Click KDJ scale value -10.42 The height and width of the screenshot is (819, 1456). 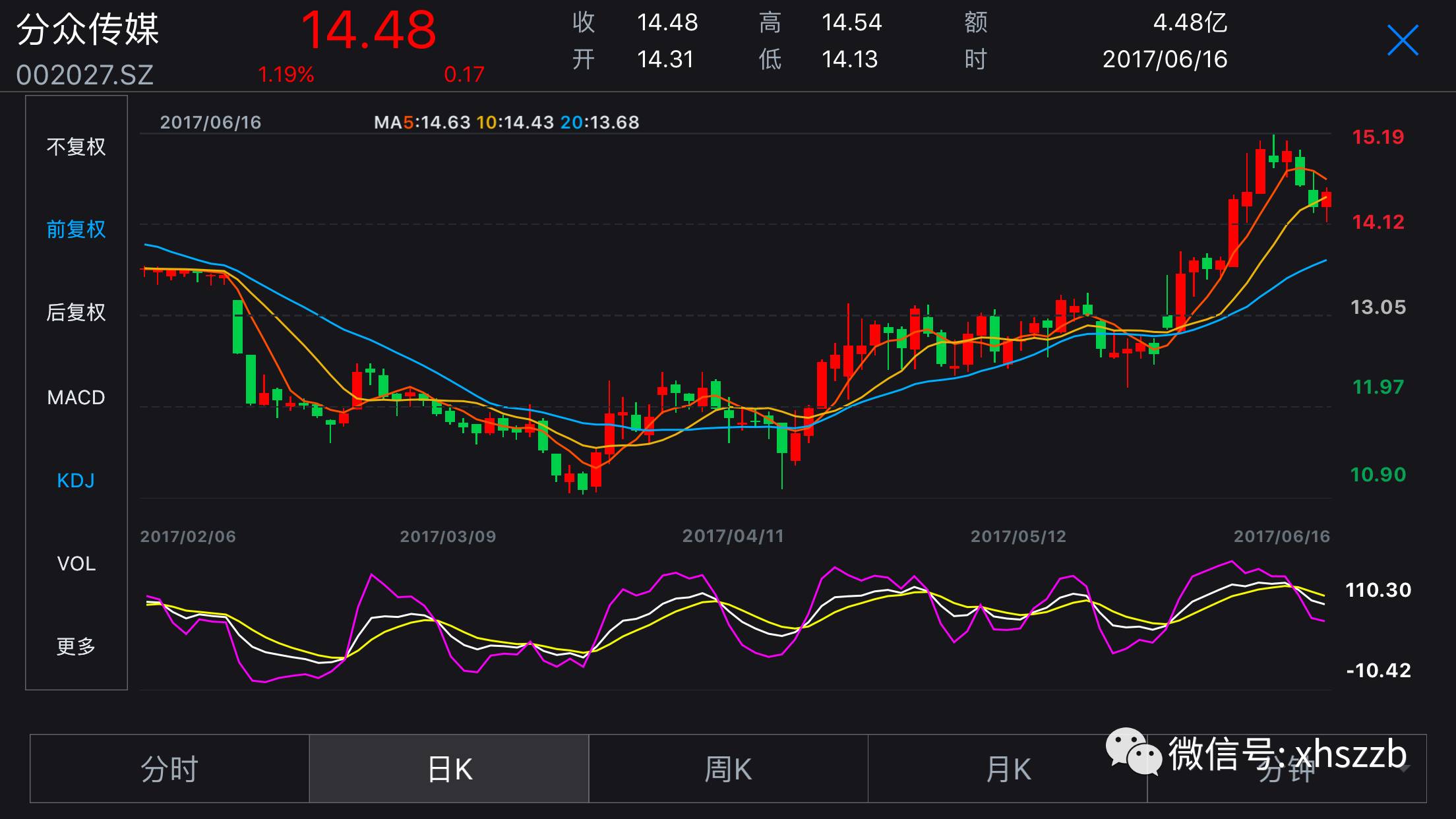click(x=1378, y=671)
